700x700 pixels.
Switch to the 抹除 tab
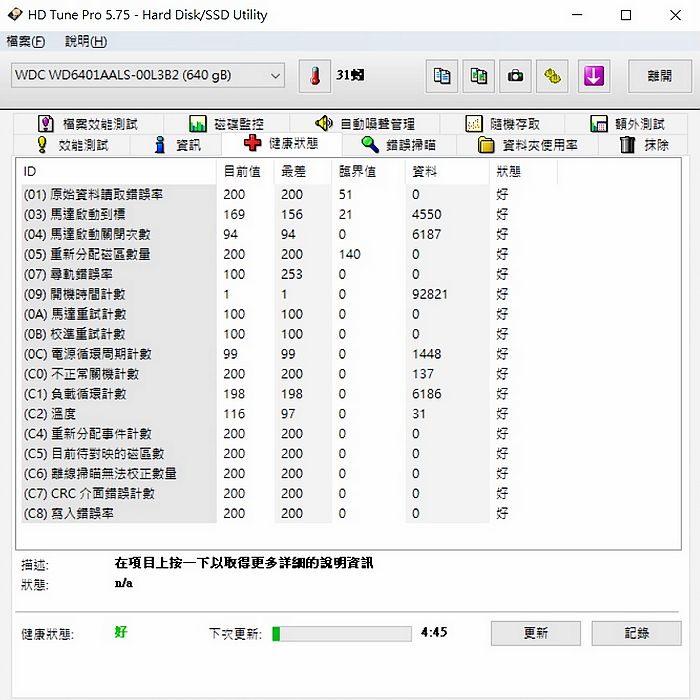(644, 145)
